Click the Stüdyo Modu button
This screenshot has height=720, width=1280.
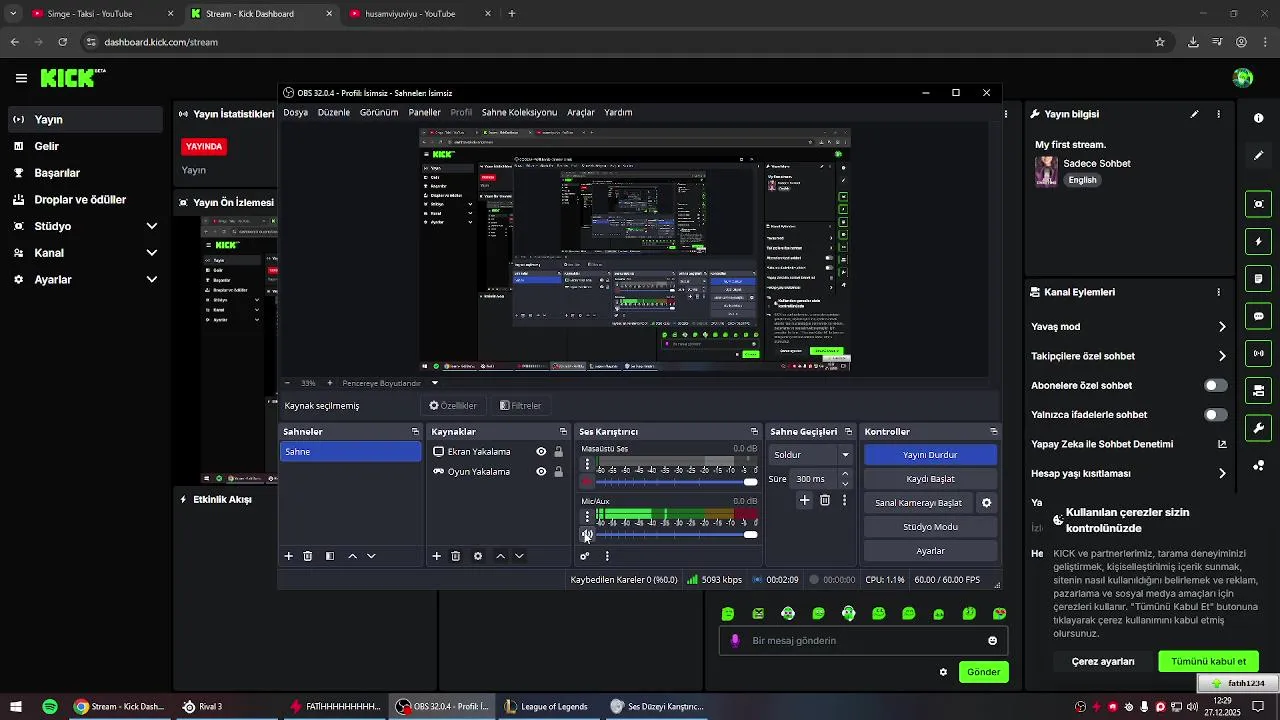coord(930,527)
